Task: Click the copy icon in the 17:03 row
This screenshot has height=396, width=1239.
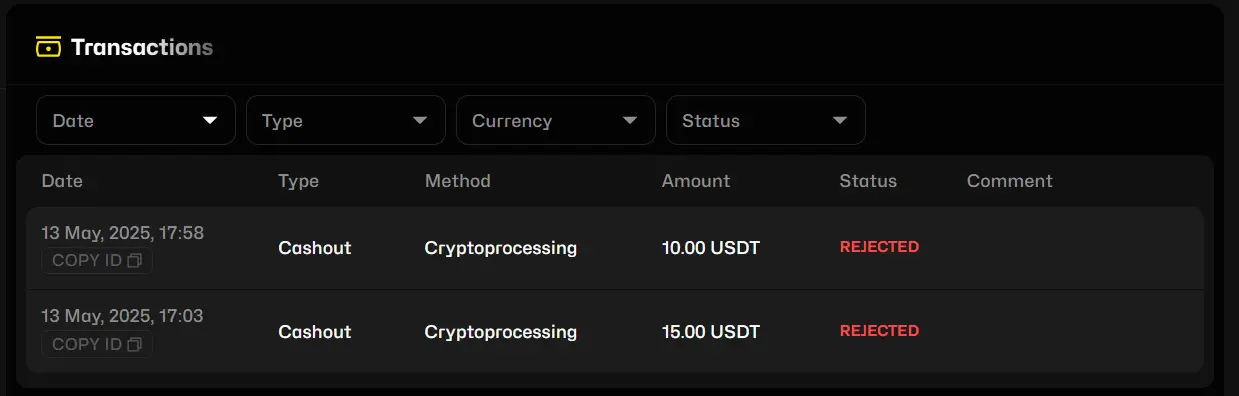Action: [135, 344]
